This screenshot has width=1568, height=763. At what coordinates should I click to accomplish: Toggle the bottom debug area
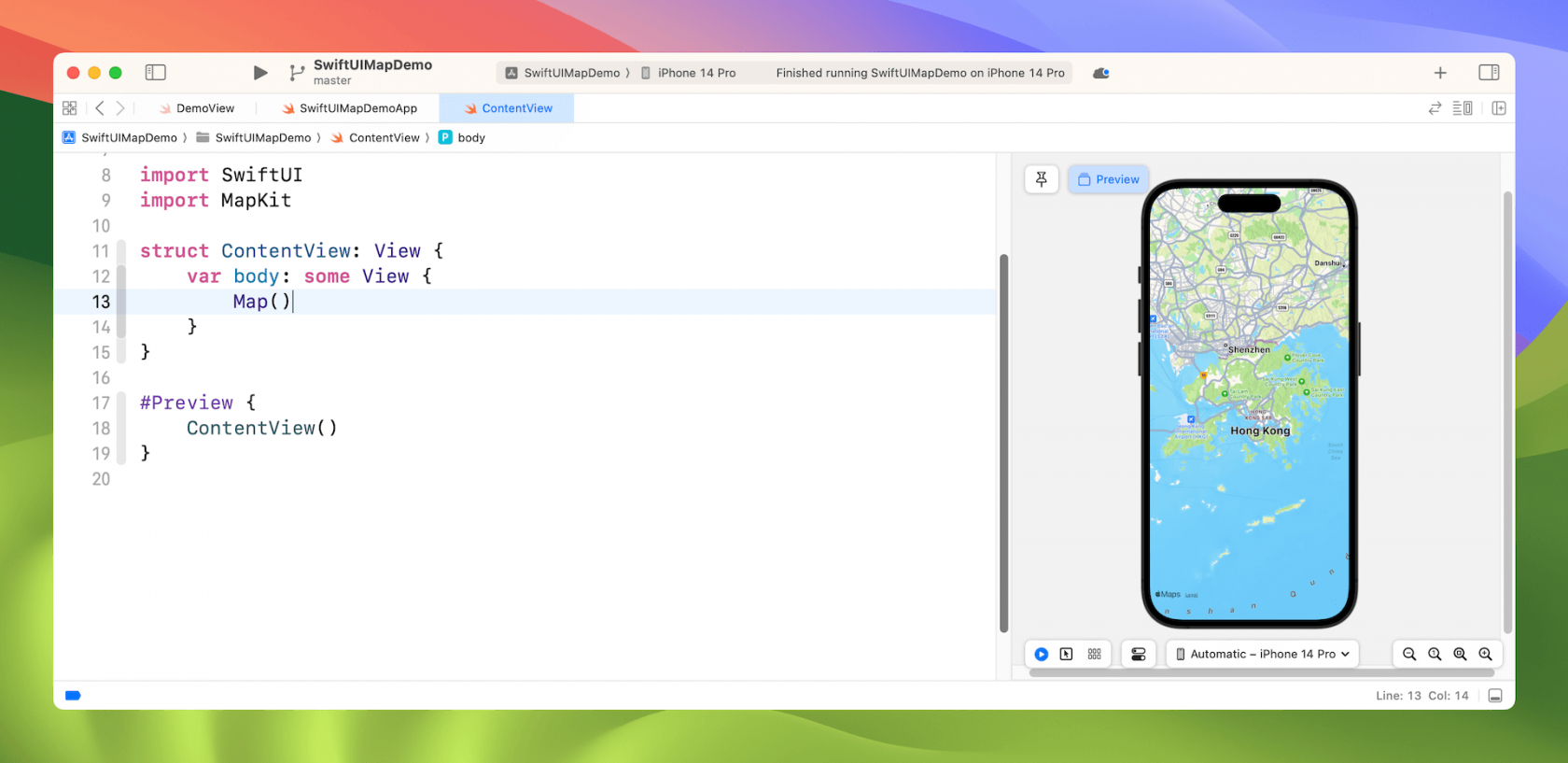coord(1495,696)
